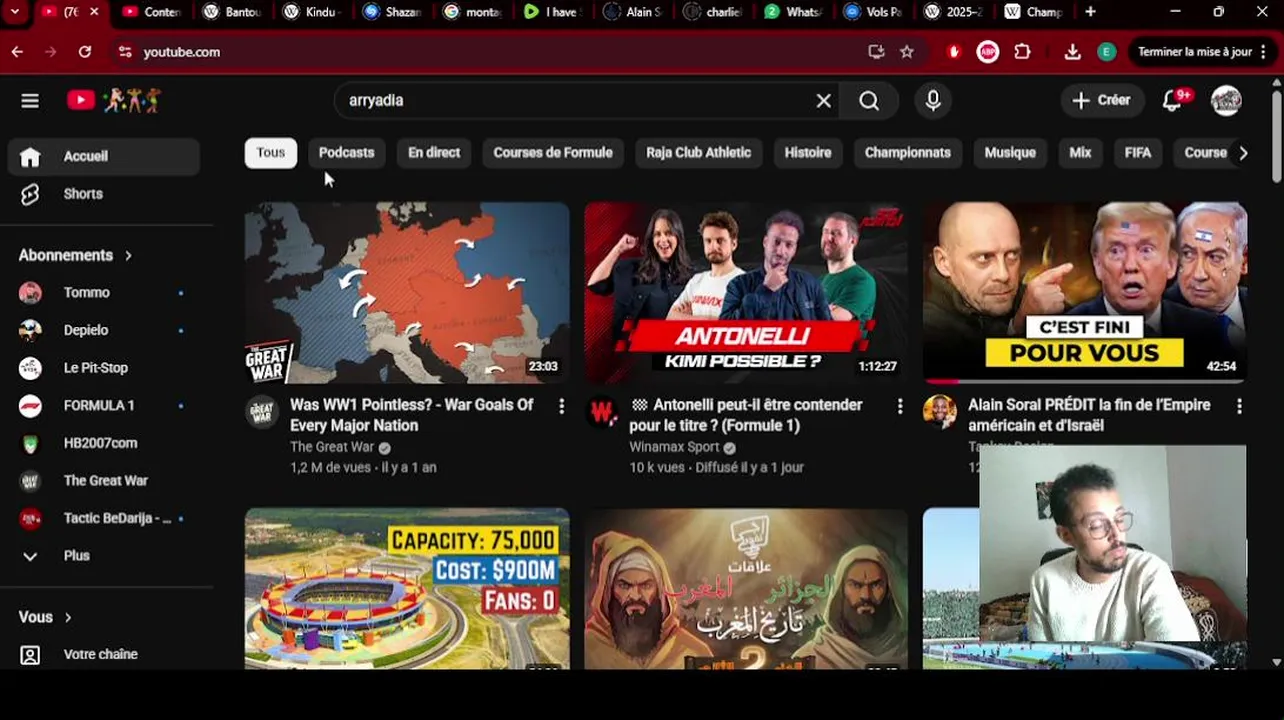Image resolution: width=1284 pixels, height=720 pixels.
Task: Select the Raja Club Athletic chip
Action: 698,153
